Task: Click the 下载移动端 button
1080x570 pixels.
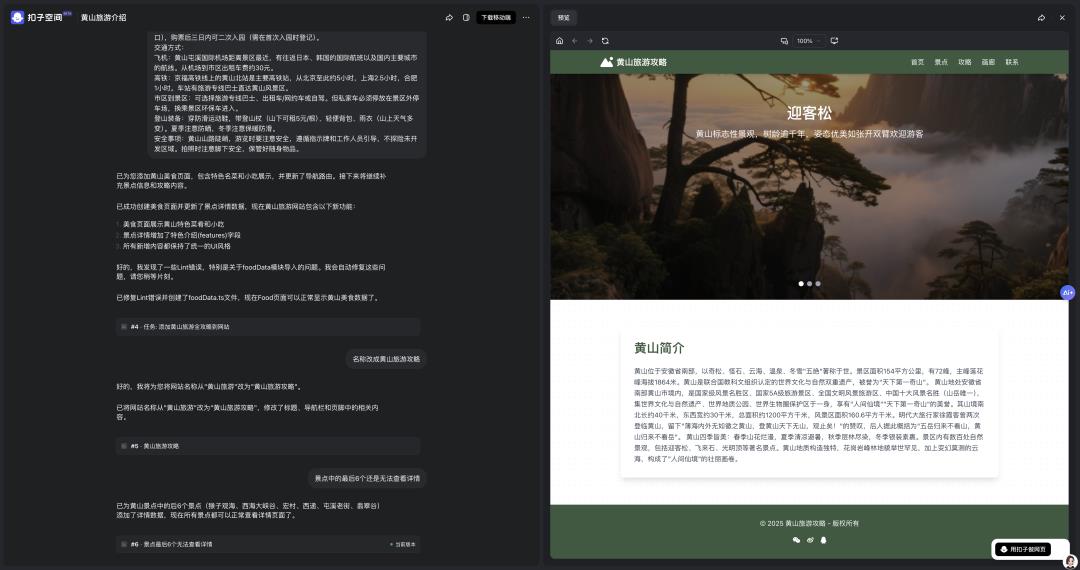Action: pyautogui.click(x=496, y=17)
